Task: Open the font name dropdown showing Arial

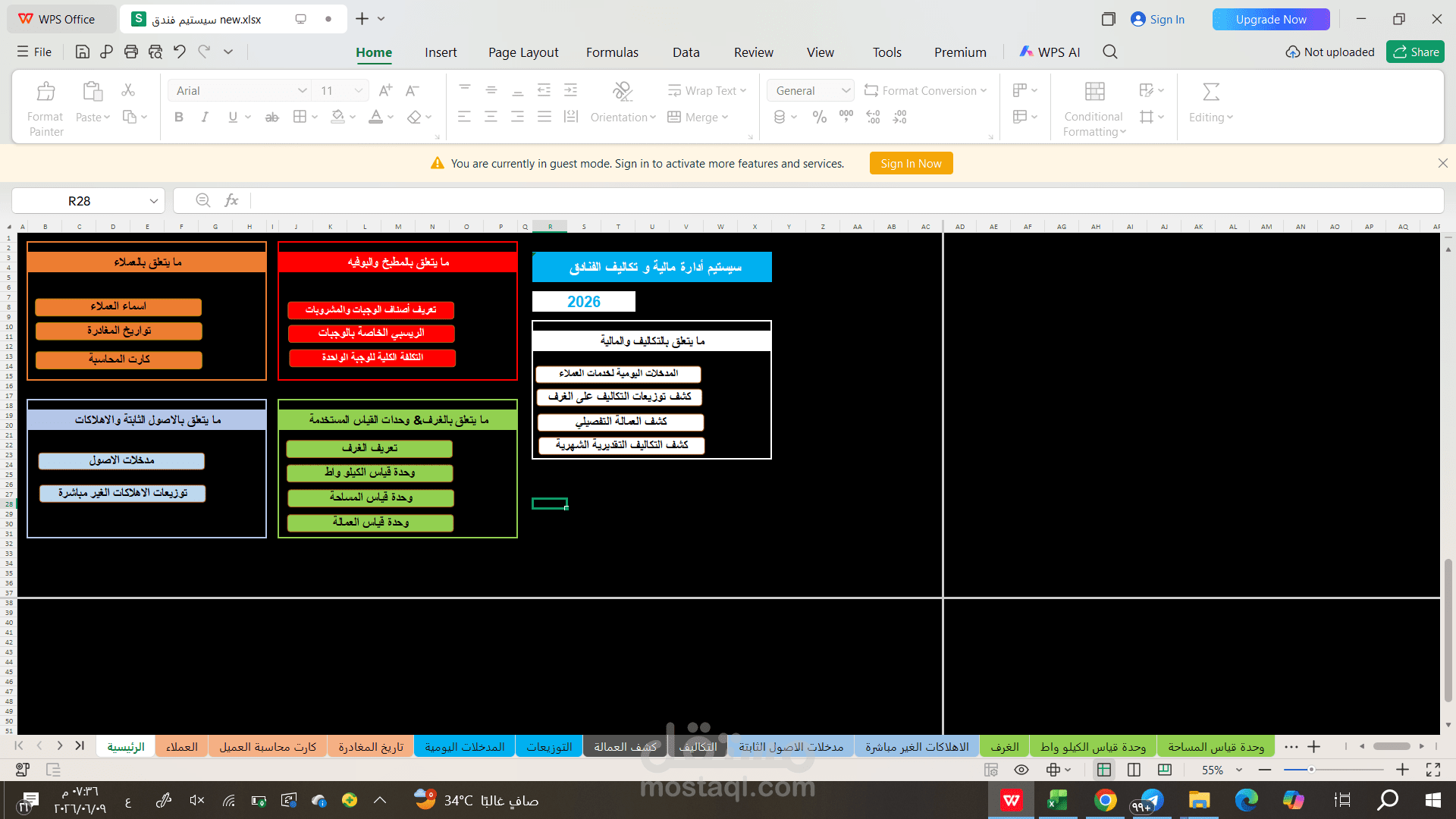Action: point(302,90)
